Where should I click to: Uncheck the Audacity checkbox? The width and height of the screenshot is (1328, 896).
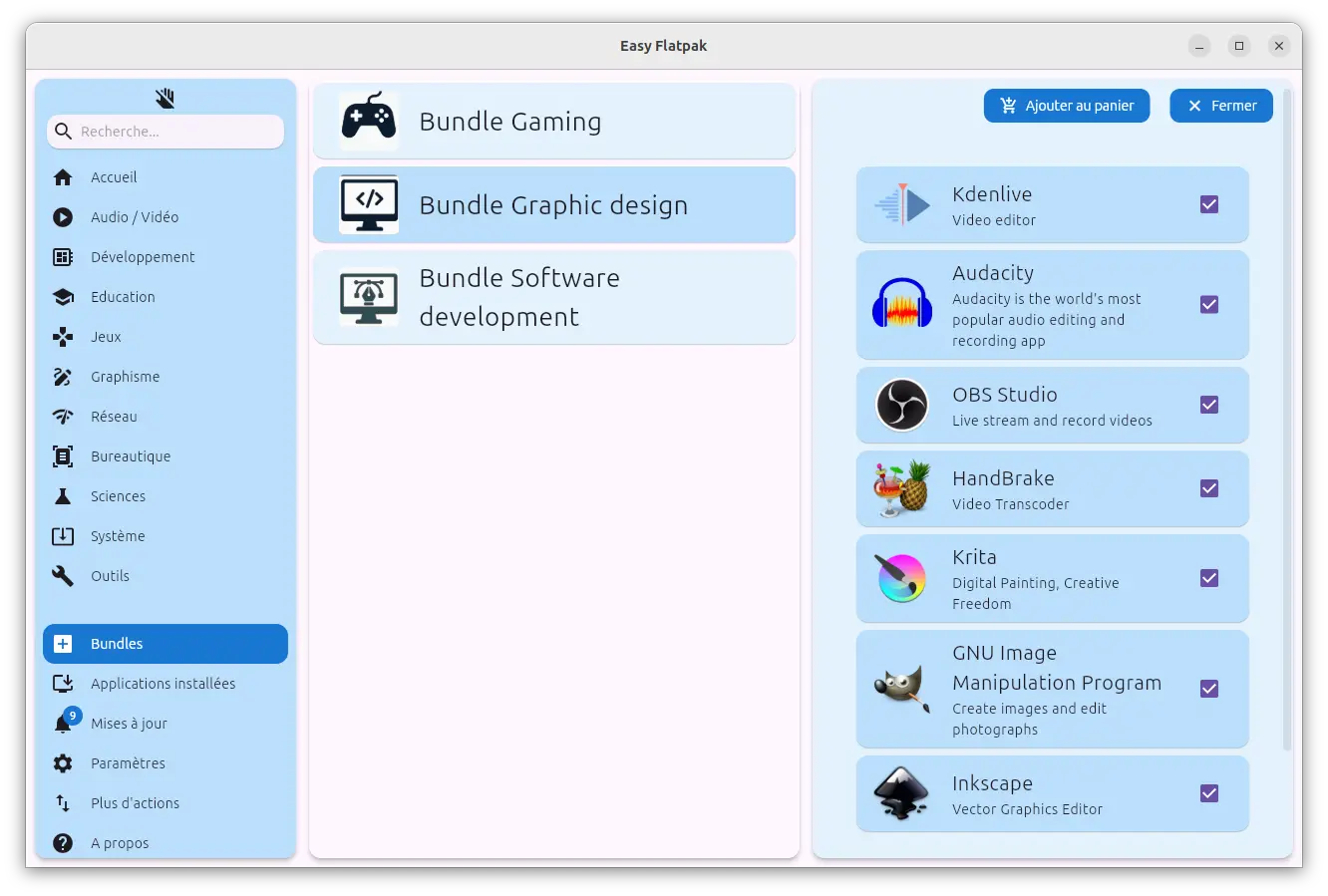point(1209,304)
